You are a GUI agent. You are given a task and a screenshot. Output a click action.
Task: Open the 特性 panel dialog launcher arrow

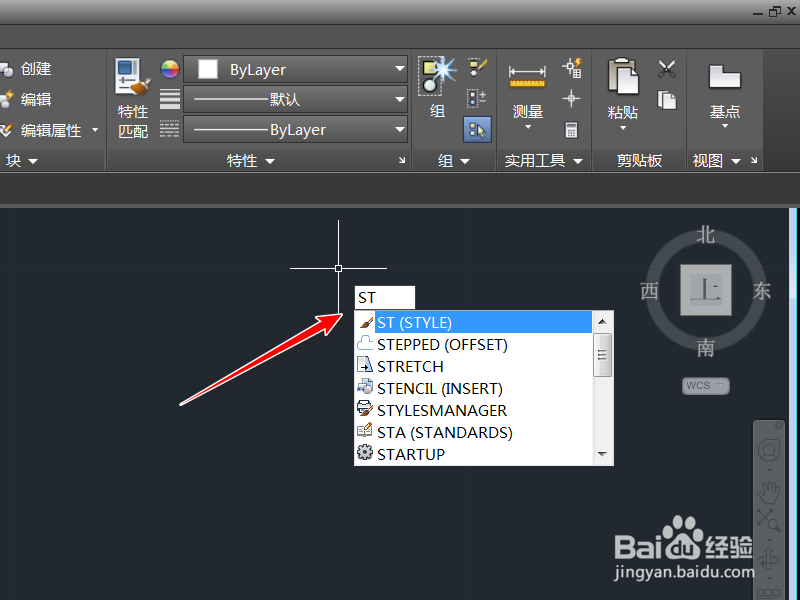[x=402, y=160]
